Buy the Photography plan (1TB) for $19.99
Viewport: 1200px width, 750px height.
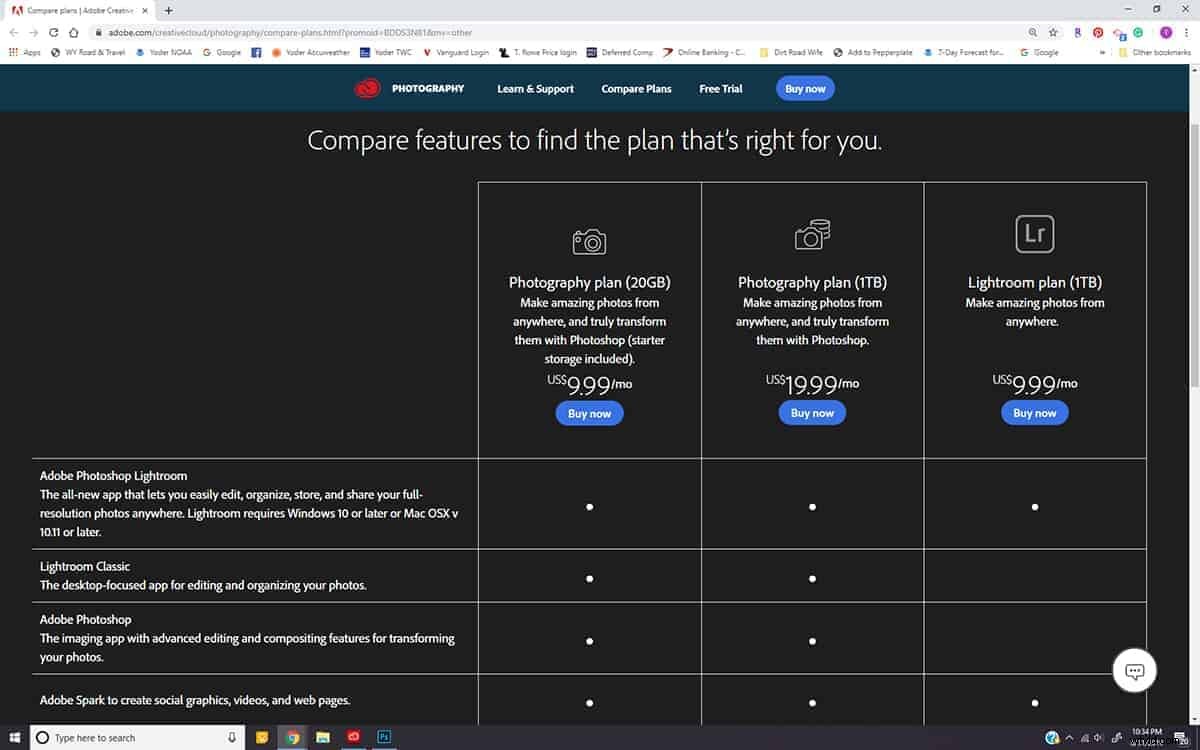[812, 413]
